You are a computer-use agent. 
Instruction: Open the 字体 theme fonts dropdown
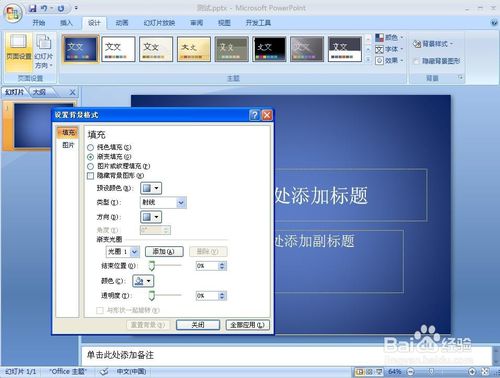[389, 49]
